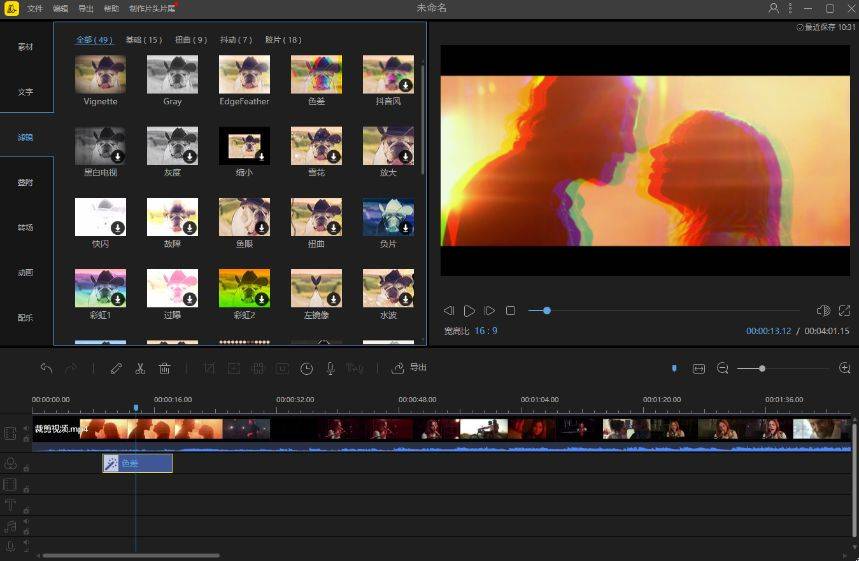This screenshot has width=859, height=561.
Task: Select the EdgeFeather filter thumbnail
Action: pos(244,74)
